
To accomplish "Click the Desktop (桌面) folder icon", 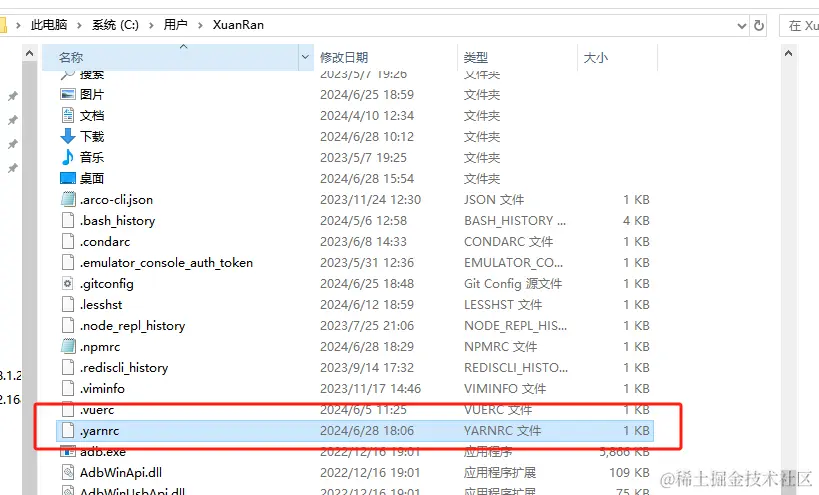I will coord(68,179).
